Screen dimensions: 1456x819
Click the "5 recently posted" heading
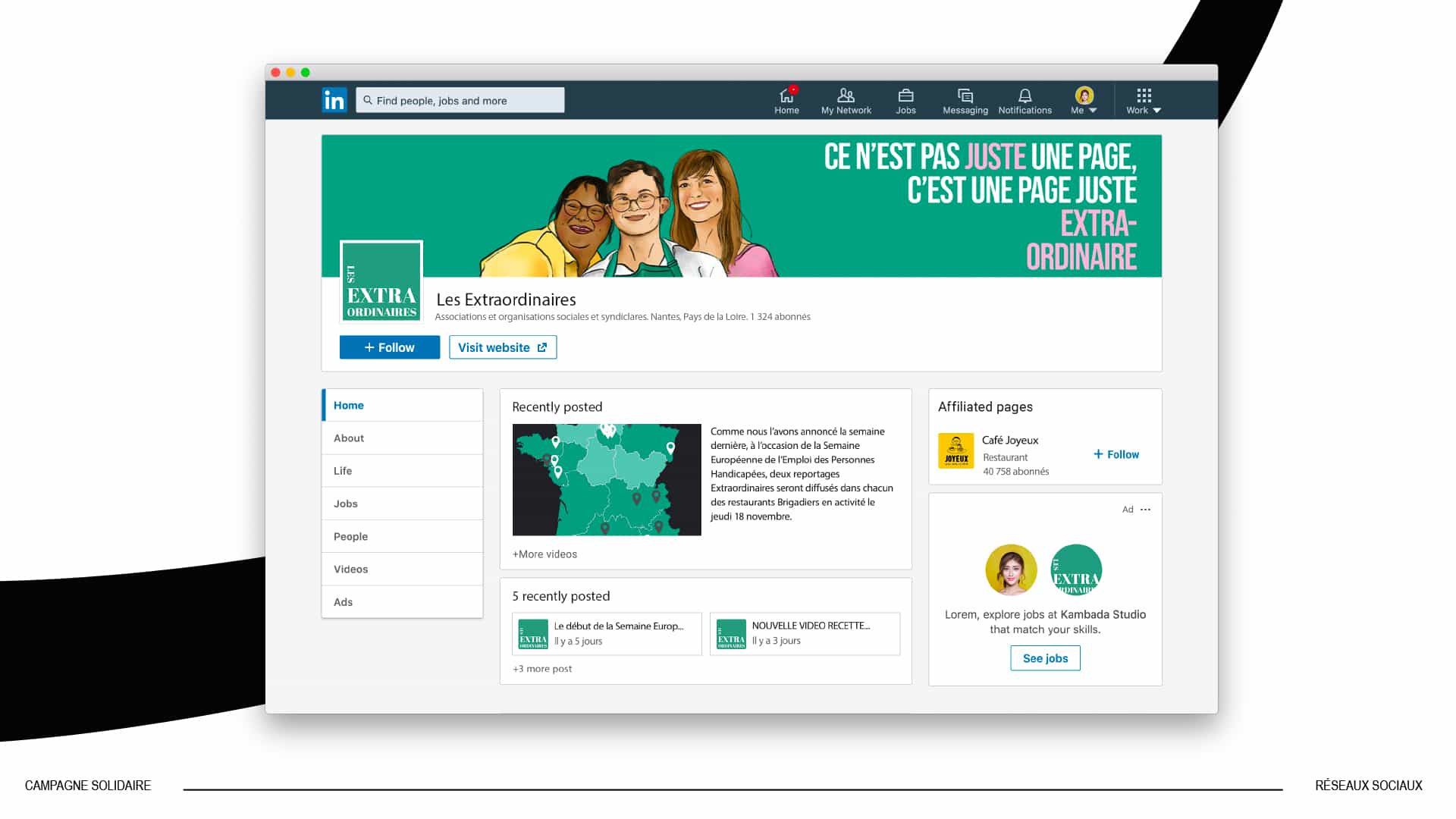(x=561, y=596)
